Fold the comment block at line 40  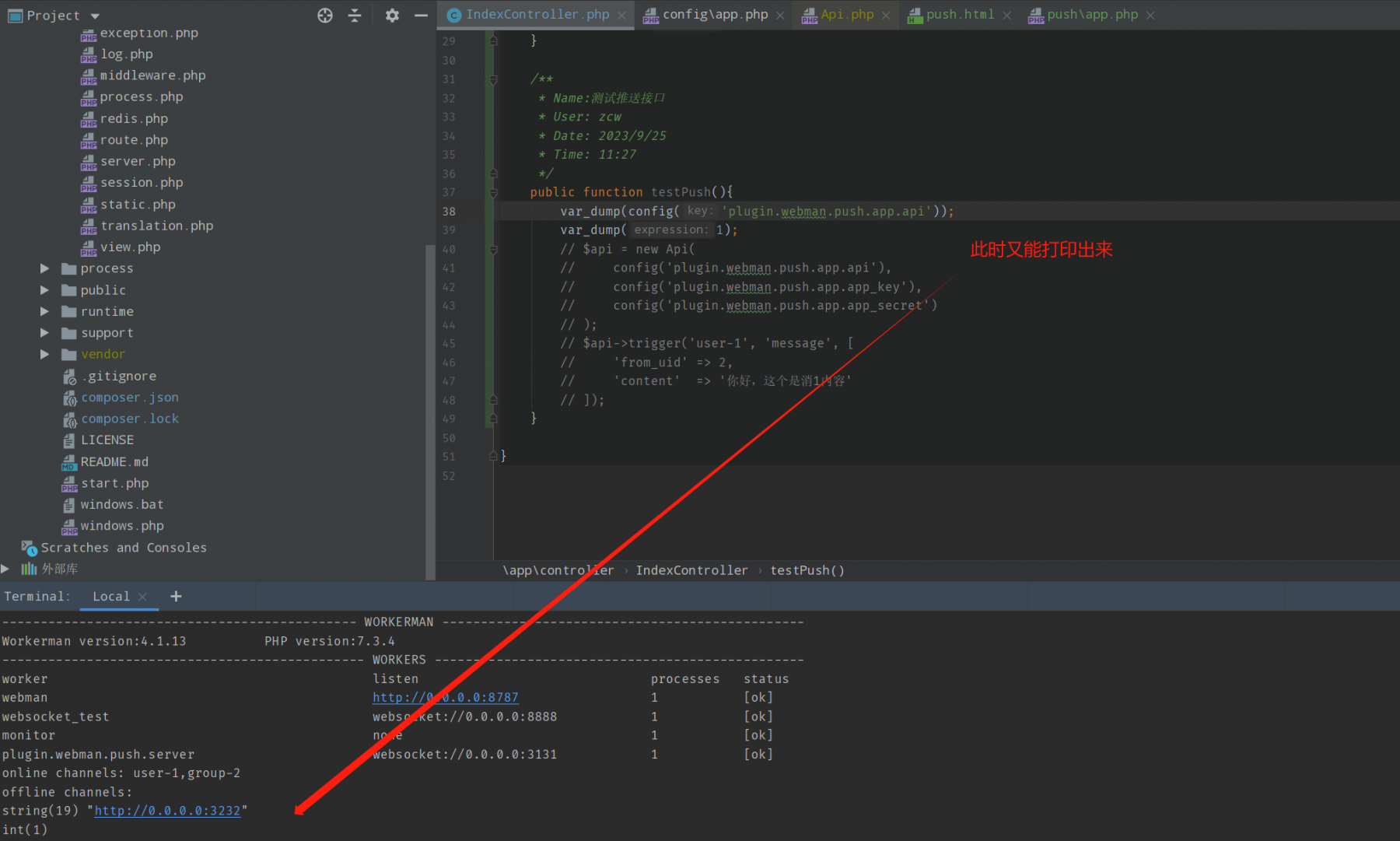click(x=493, y=250)
